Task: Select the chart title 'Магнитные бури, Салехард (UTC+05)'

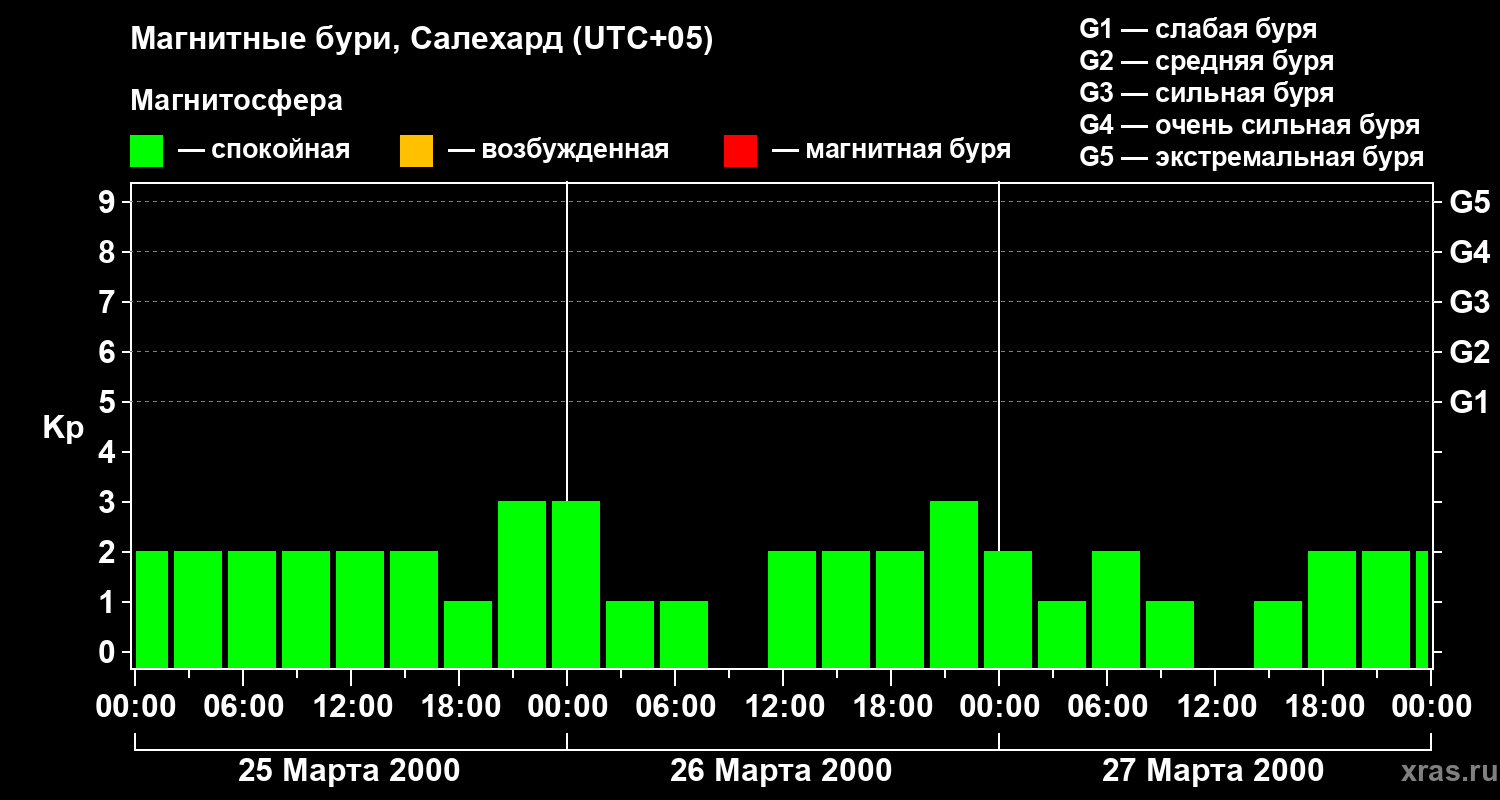Action: click(x=421, y=40)
